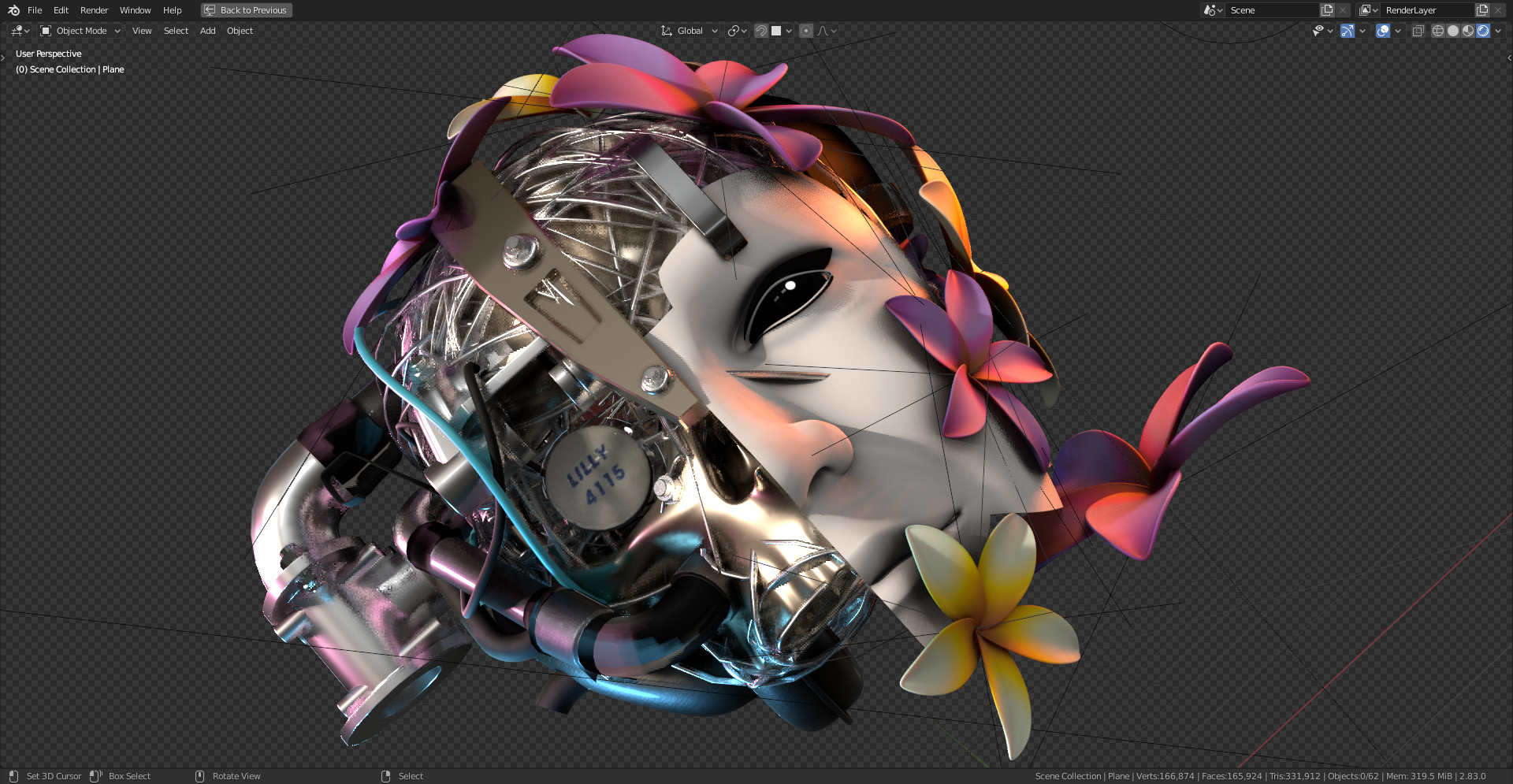Expand the left toolbar arrow
Viewport: 1513px width, 784px height.
(x=3, y=58)
